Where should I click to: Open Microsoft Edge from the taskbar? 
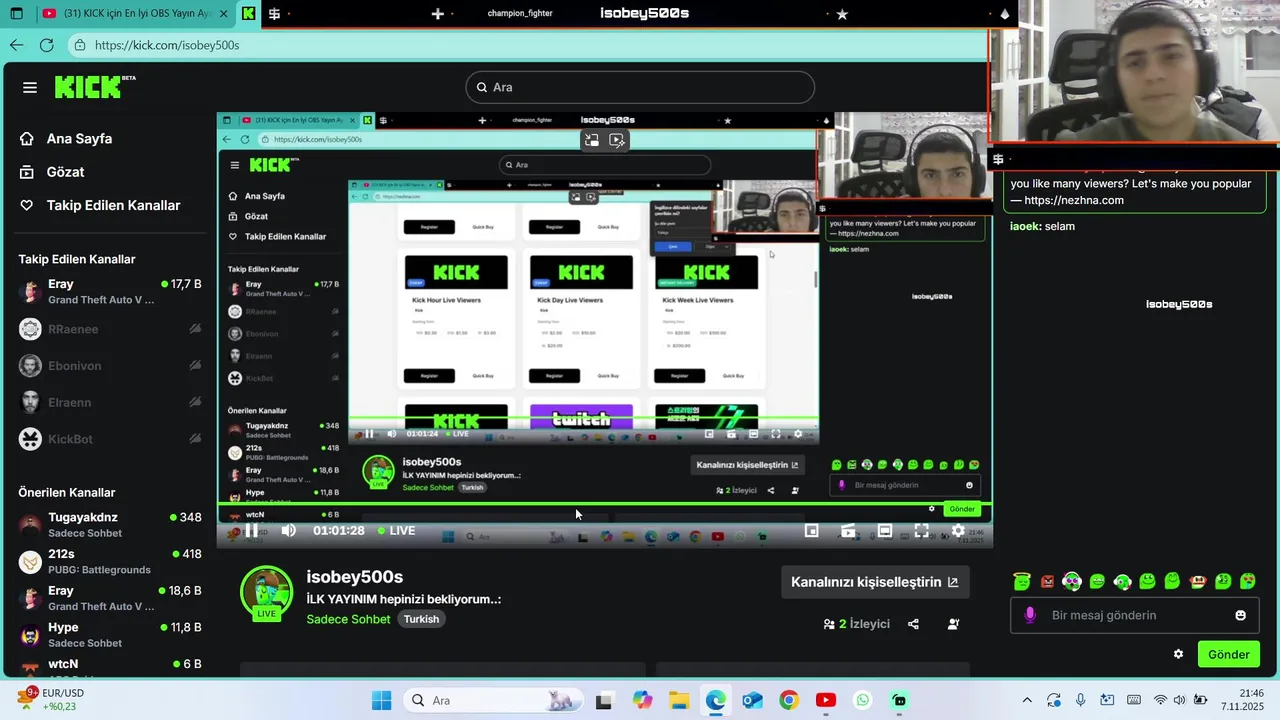coord(716,700)
